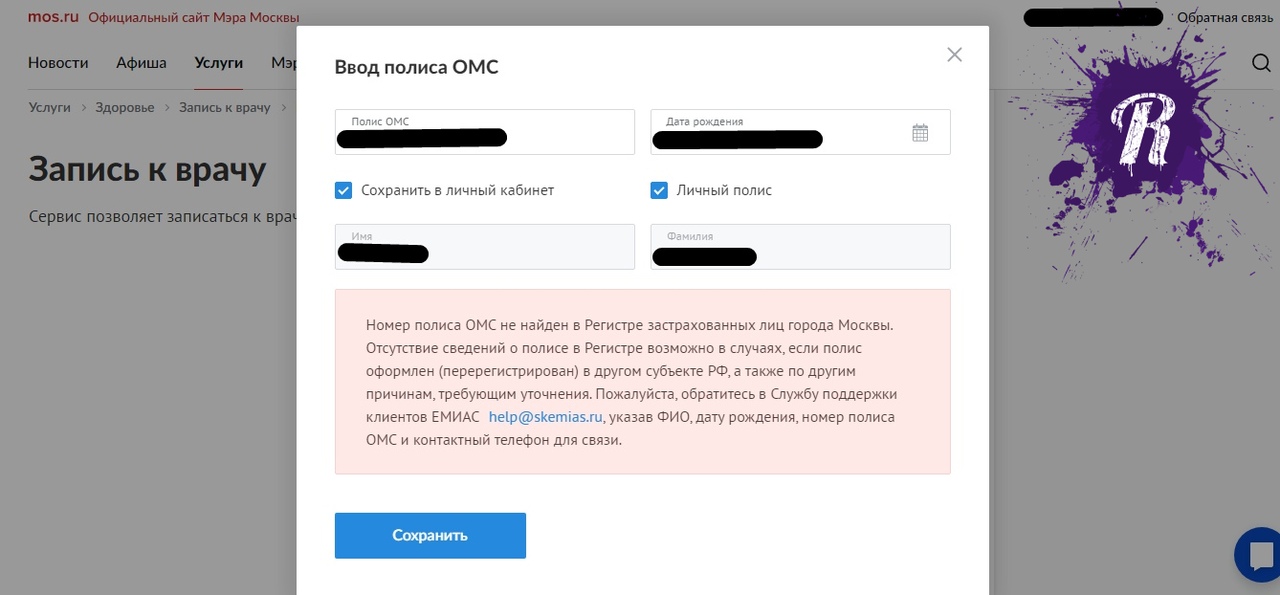
Task: Open the chat support bubble
Action: [1258, 554]
